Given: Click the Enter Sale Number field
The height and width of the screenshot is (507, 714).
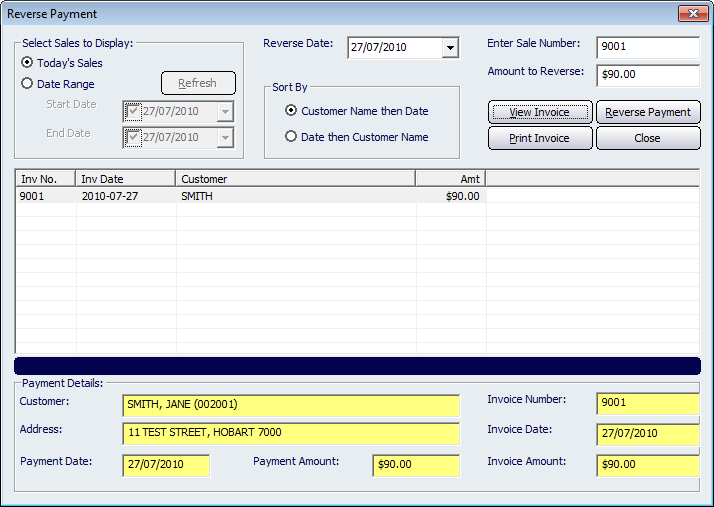Looking at the screenshot, I should (648, 47).
